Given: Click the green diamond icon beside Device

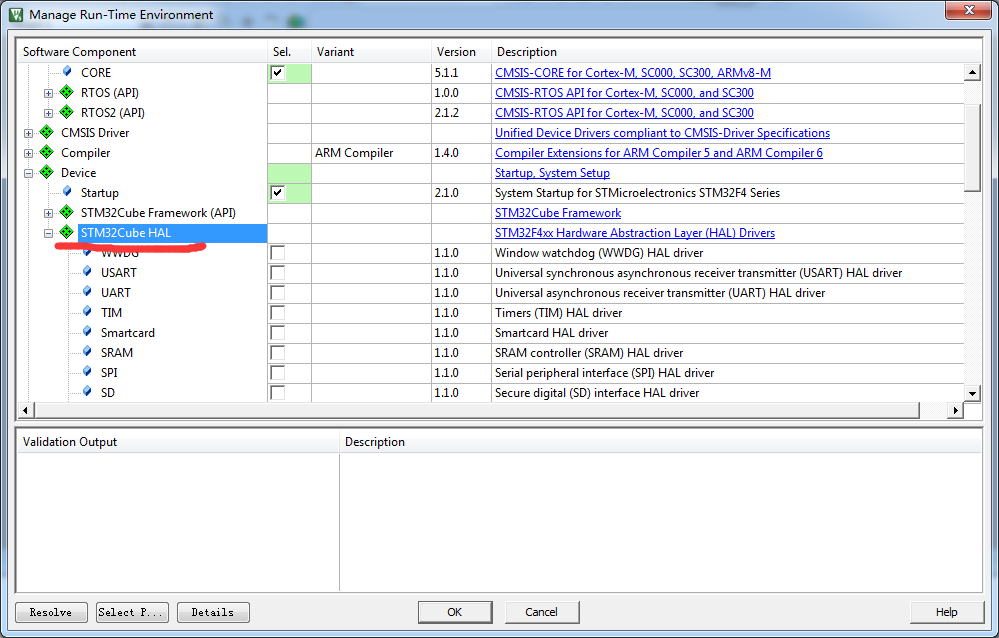Looking at the screenshot, I should pyautogui.click(x=47, y=172).
